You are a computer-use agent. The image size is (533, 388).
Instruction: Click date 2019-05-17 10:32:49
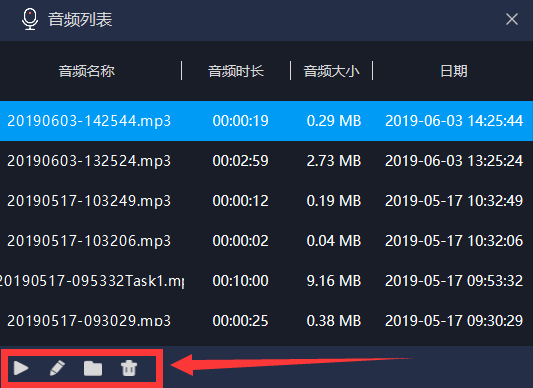pos(454,201)
